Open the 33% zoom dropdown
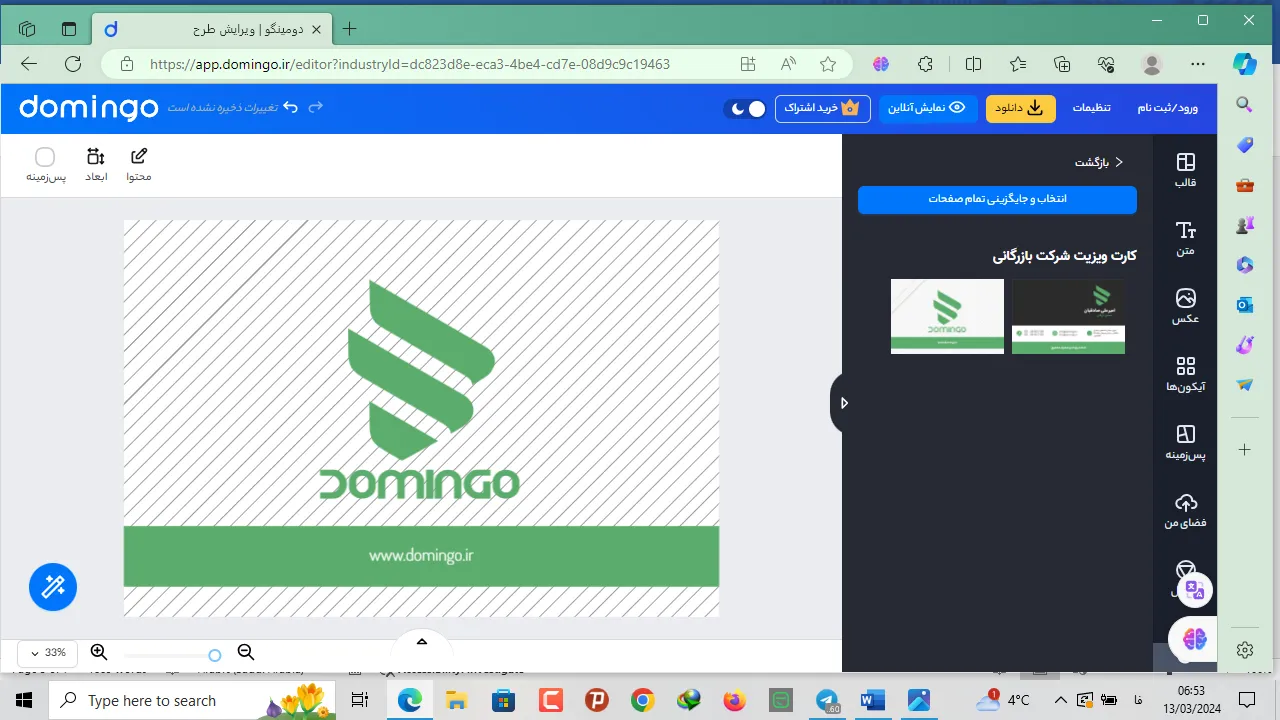The width and height of the screenshot is (1280, 720). pyautogui.click(x=47, y=653)
